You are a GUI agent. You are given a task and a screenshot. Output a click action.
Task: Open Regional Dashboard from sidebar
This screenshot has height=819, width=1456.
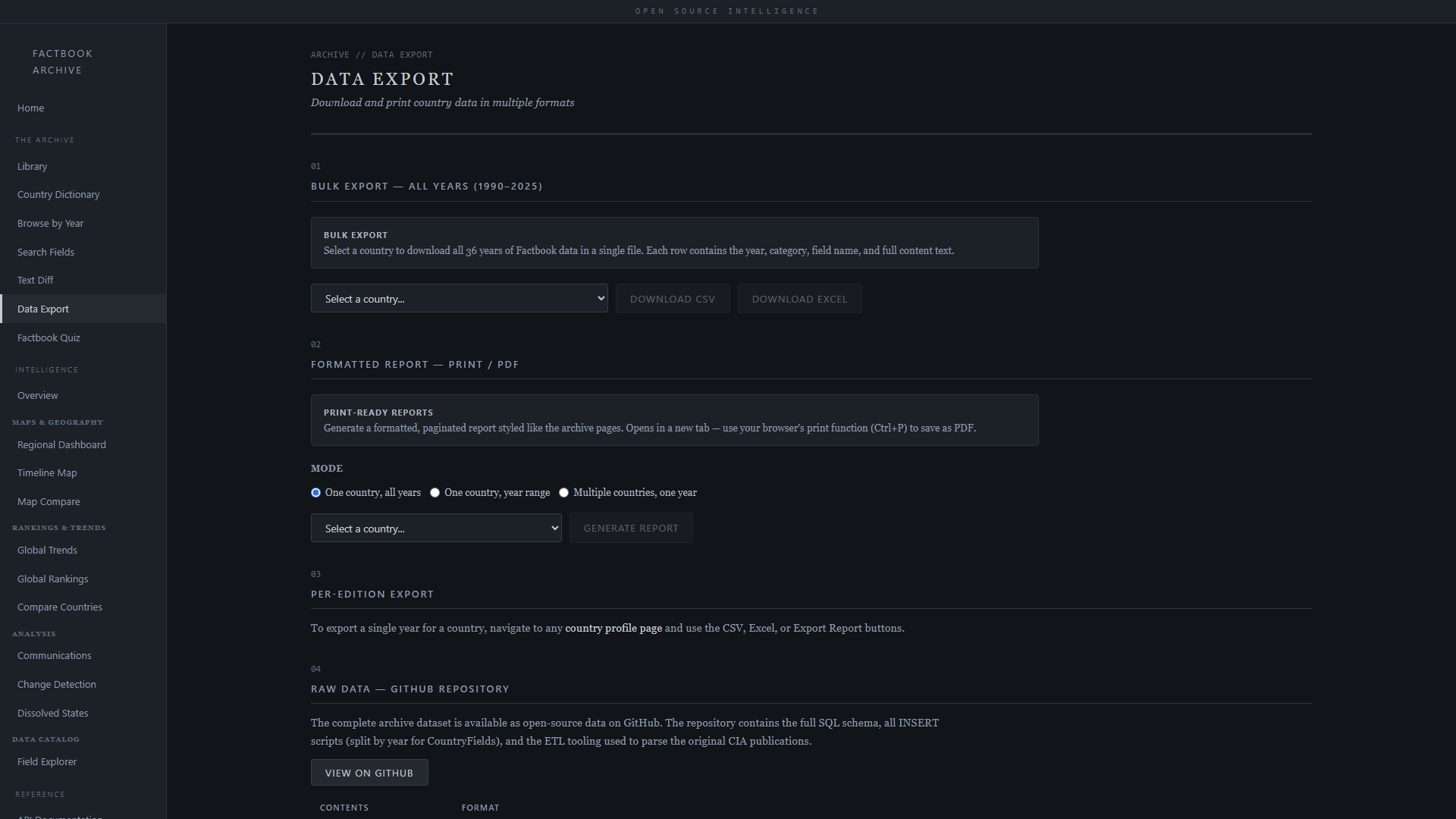[x=61, y=445]
